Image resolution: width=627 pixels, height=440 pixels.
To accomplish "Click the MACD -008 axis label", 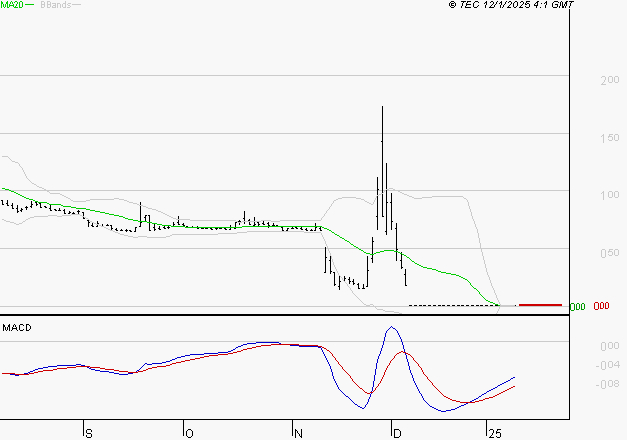I will pyautogui.click(x=607, y=384).
